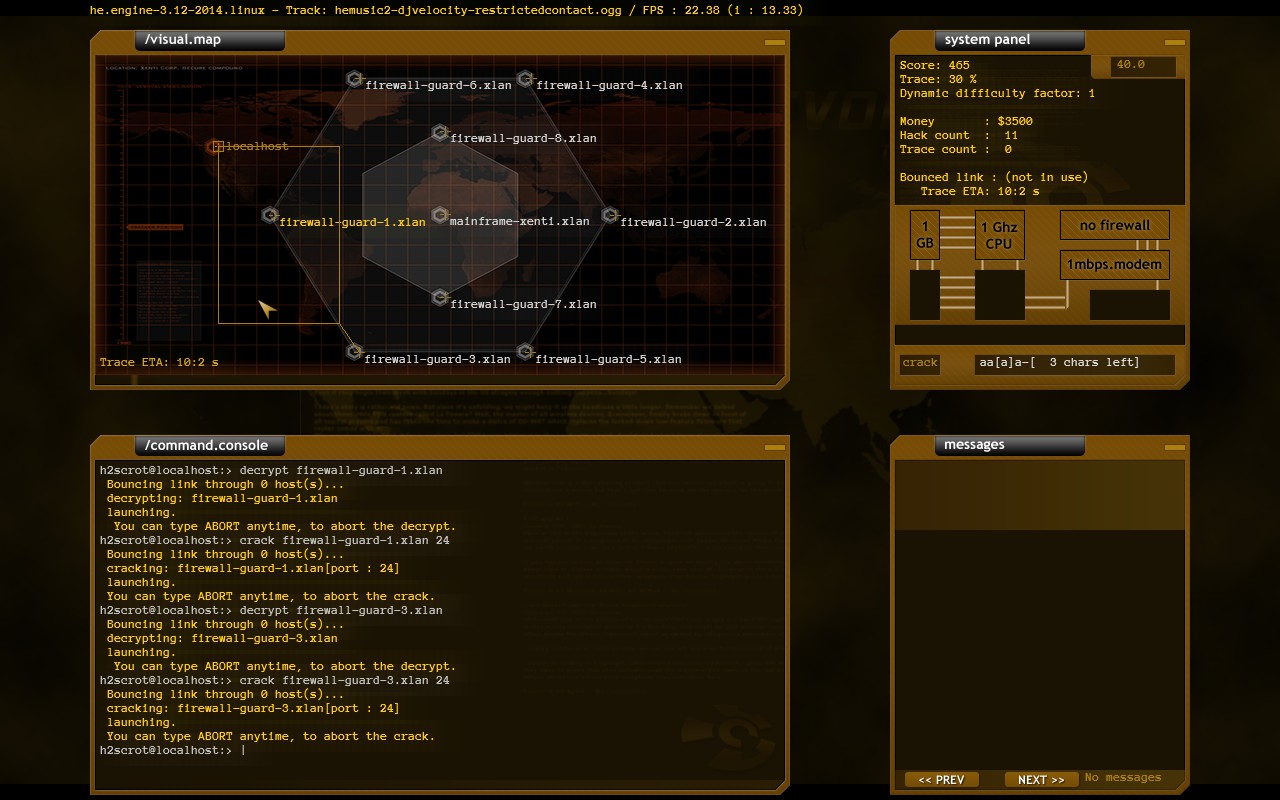Viewport: 1280px width, 800px height.
Task: Click the crack password input field
Action: click(x=1074, y=363)
